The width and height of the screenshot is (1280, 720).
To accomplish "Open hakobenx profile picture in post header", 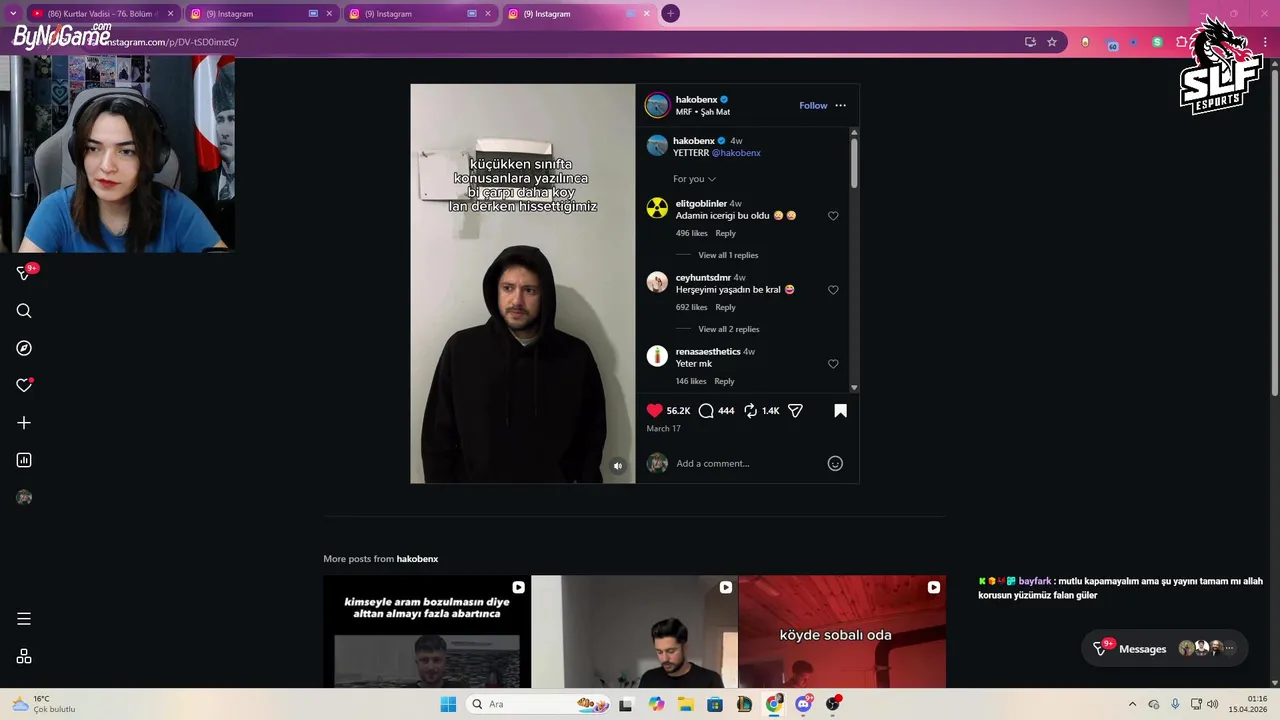I will [x=657, y=105].
